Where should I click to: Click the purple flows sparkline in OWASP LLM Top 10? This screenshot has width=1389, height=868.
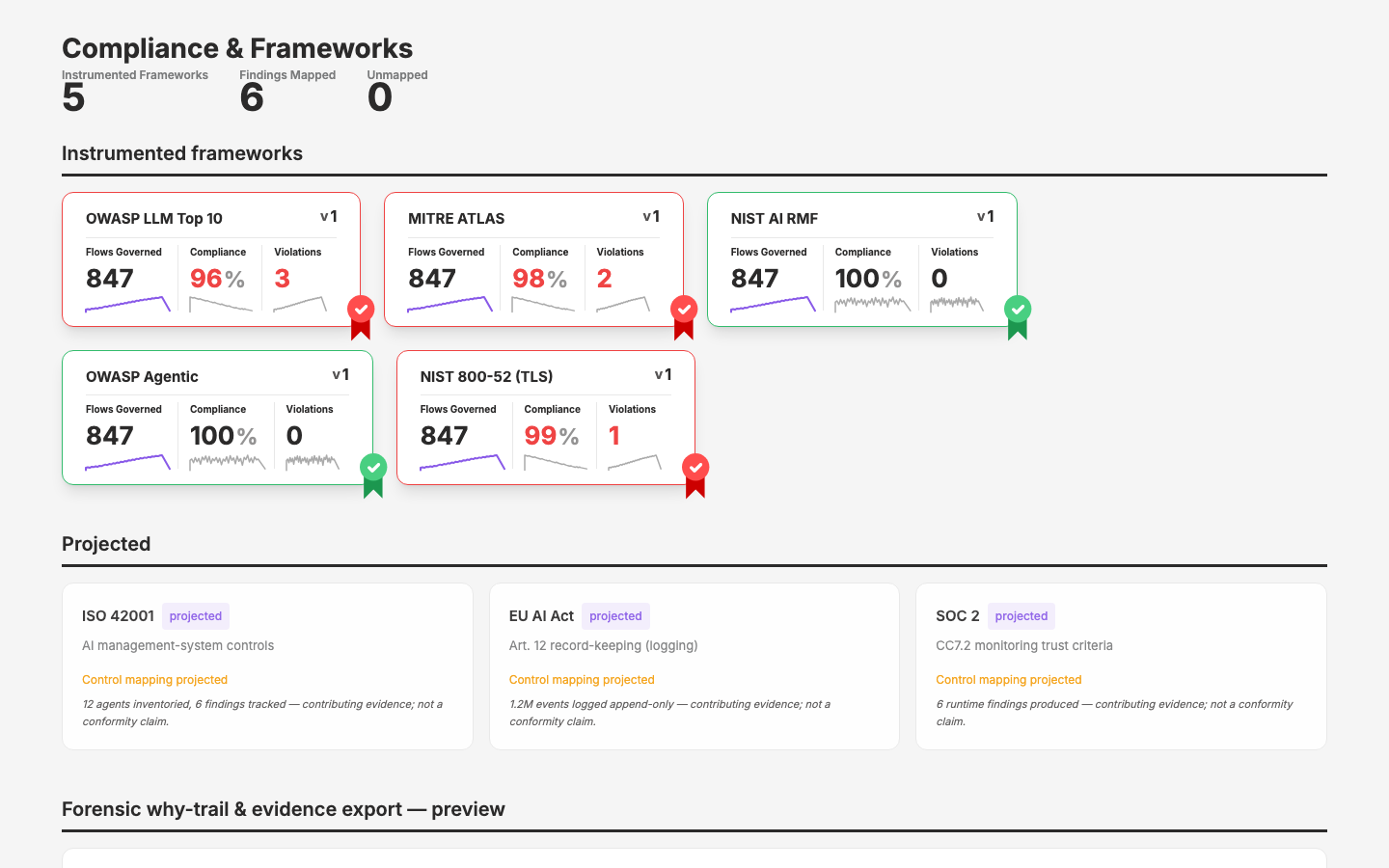click(127, 305)
